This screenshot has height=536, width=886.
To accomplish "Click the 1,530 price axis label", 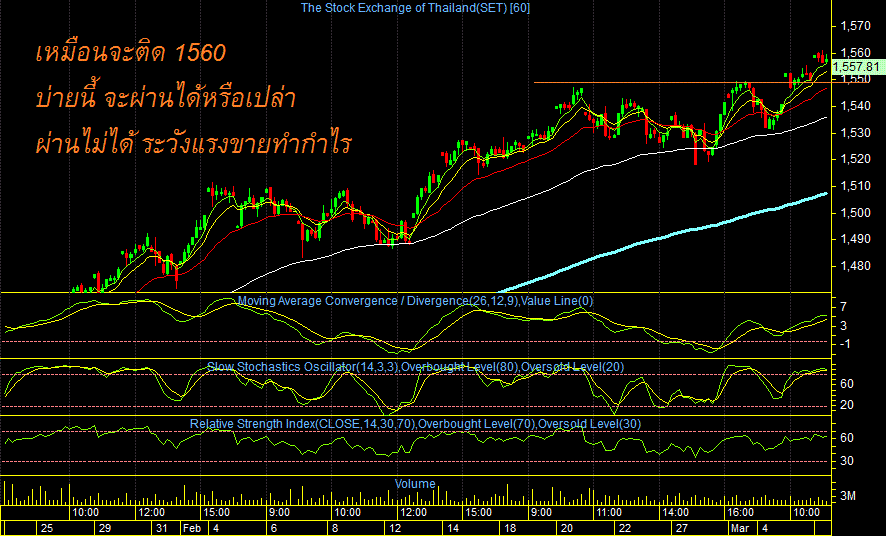I will click(855, 132).
